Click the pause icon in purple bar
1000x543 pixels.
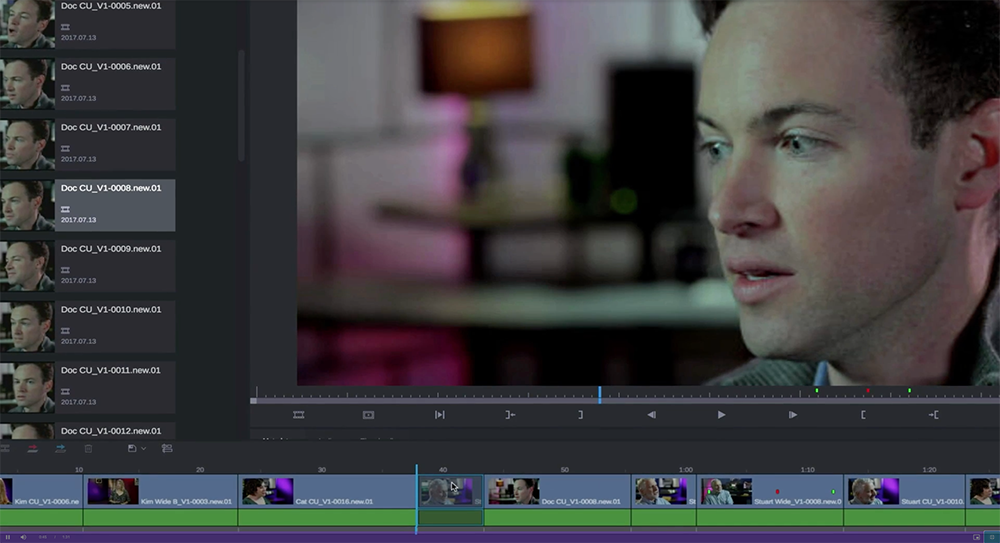click(8, 537)
